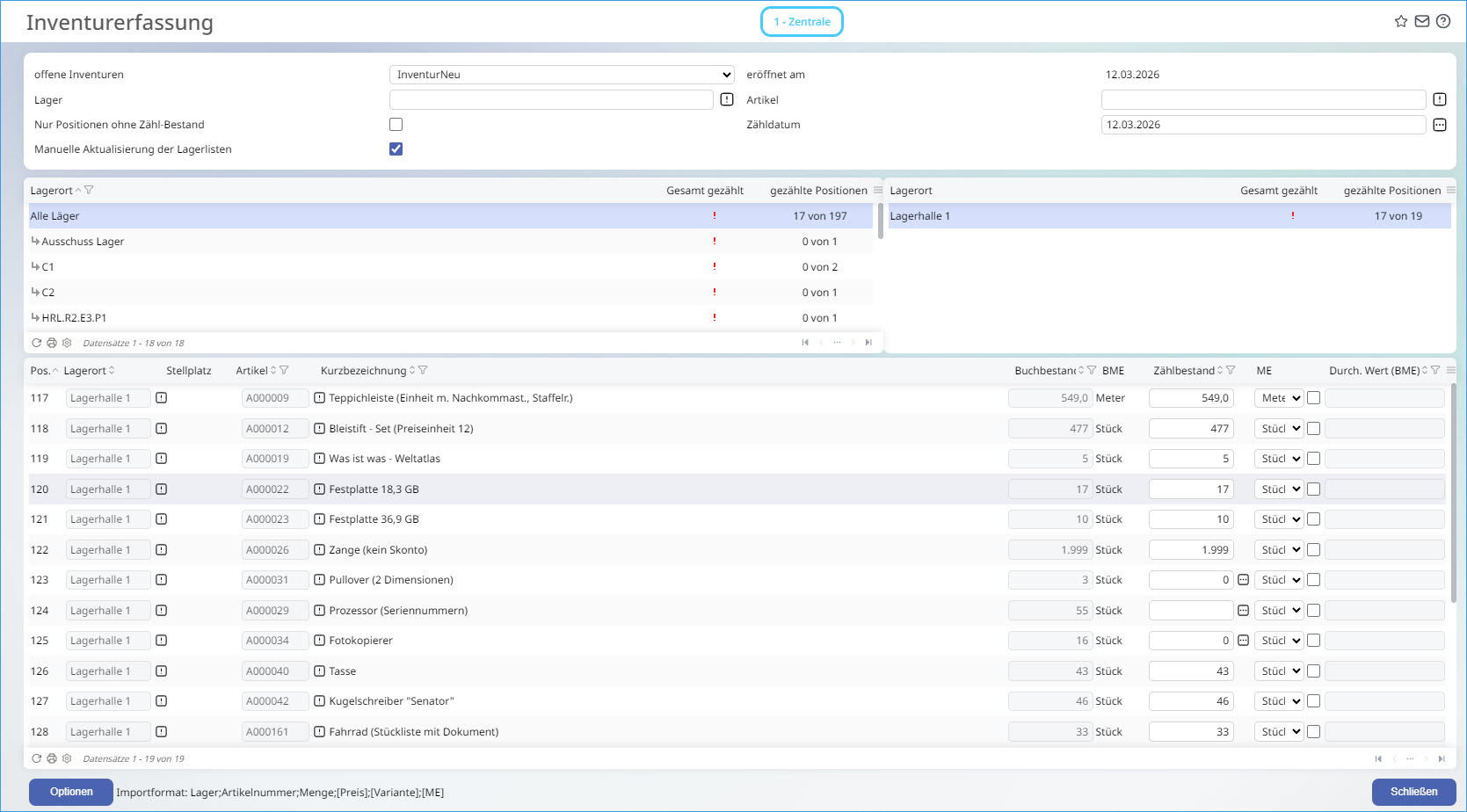
Task: Open details button for Prozessor Zählbestand
Action: pos(1243,611)
